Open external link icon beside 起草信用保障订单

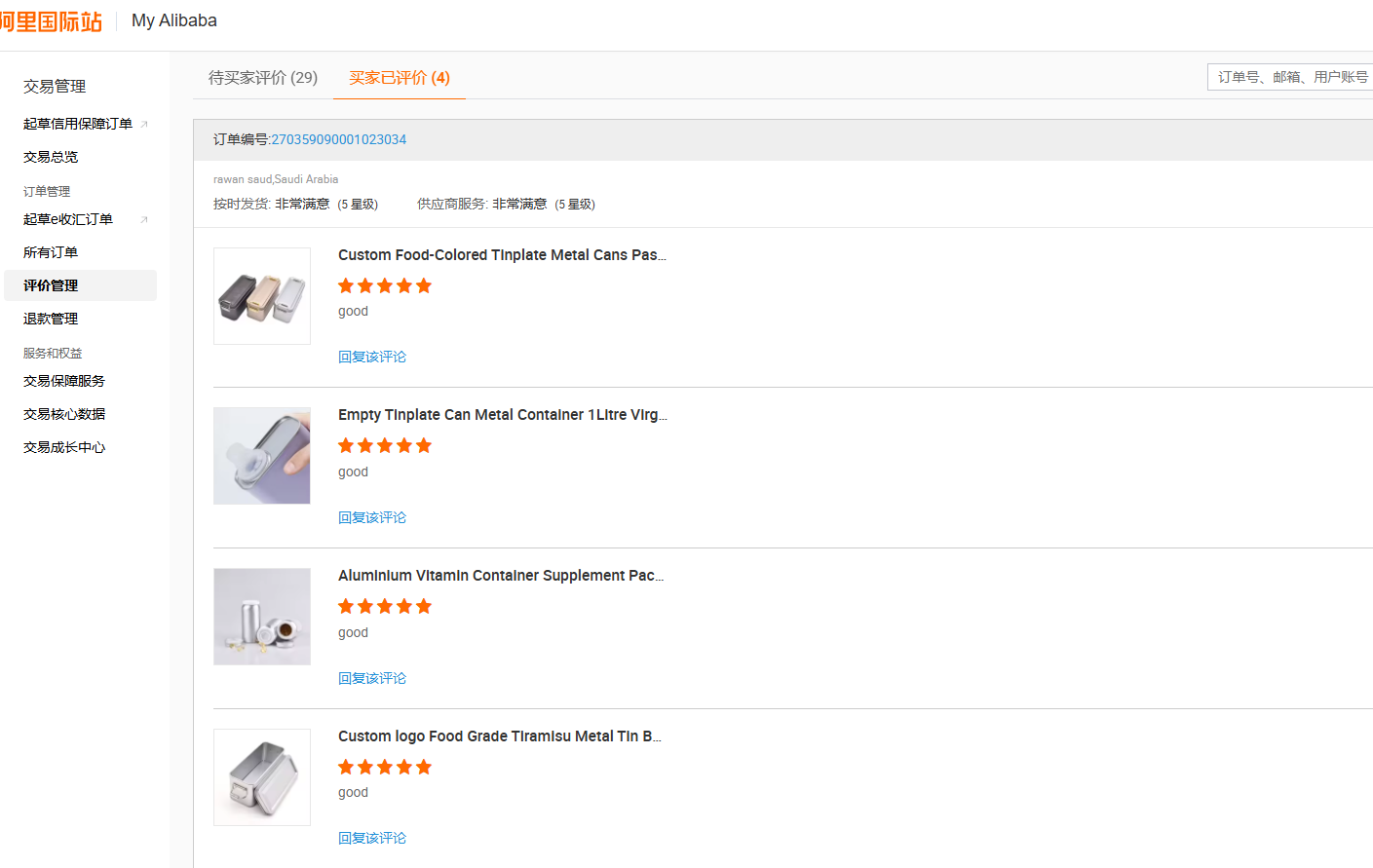pos(144,124)
